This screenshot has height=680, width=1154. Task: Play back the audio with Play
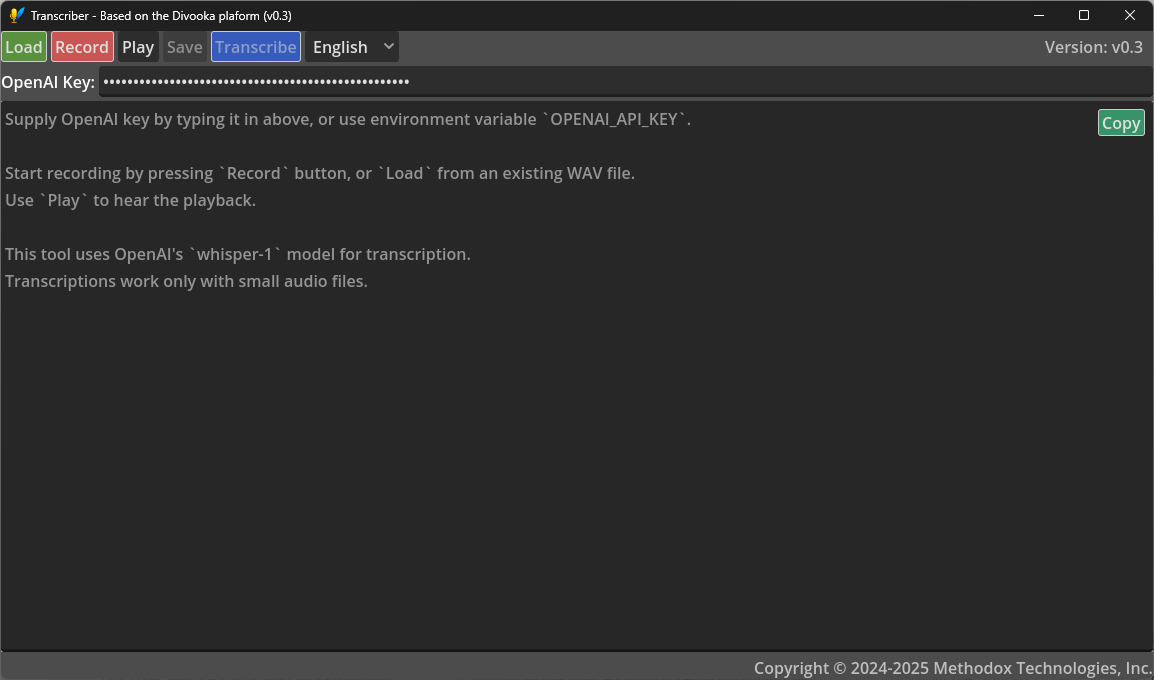(138, 47)
